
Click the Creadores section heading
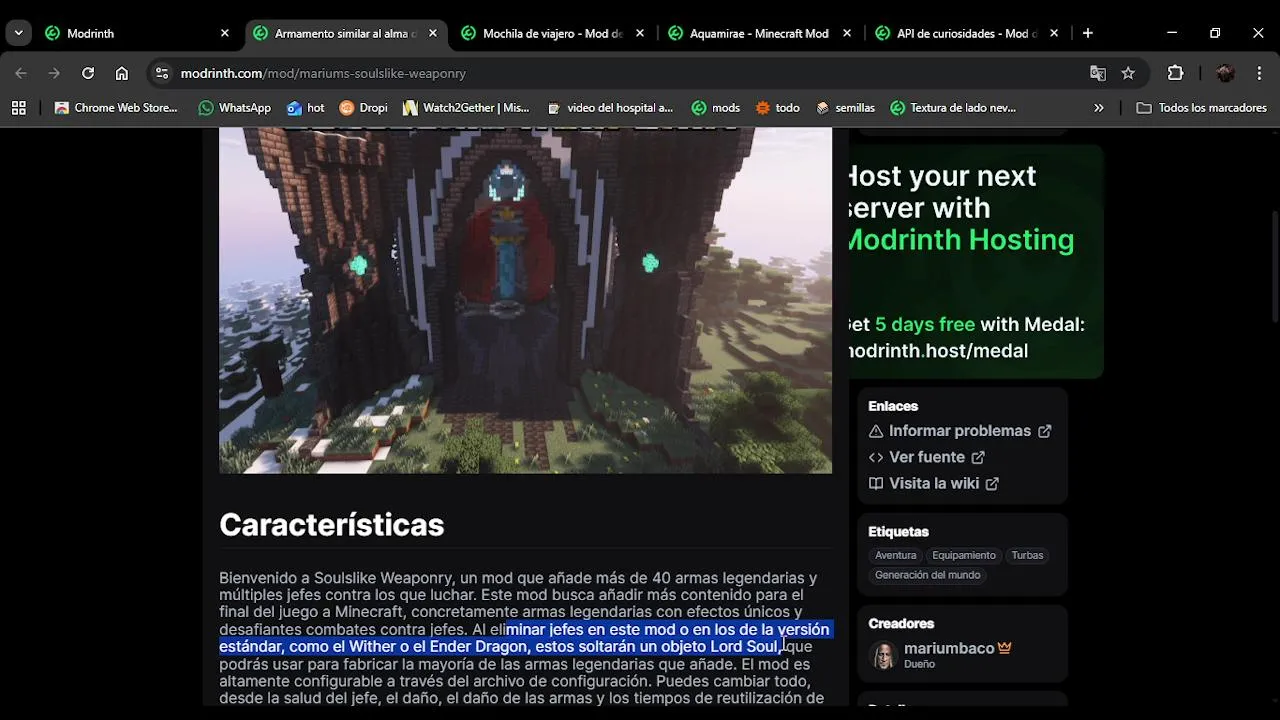click(x=901, y=624)
